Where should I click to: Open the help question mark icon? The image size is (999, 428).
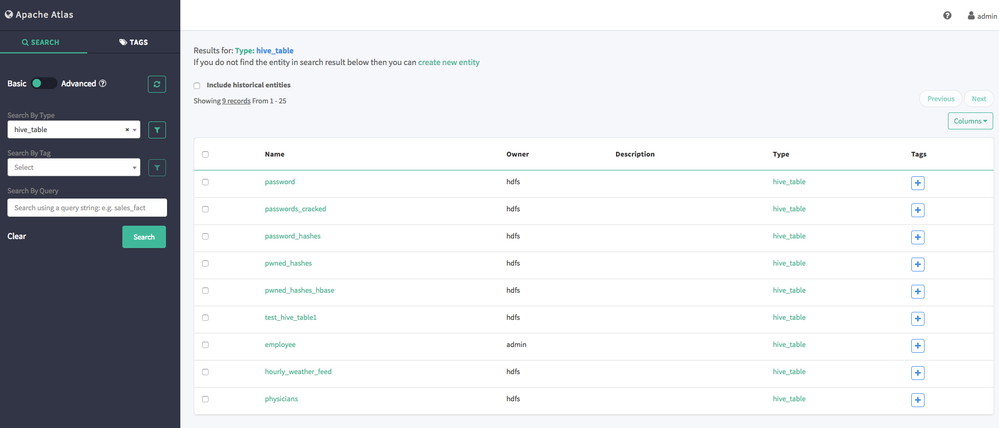click(947, 16)
